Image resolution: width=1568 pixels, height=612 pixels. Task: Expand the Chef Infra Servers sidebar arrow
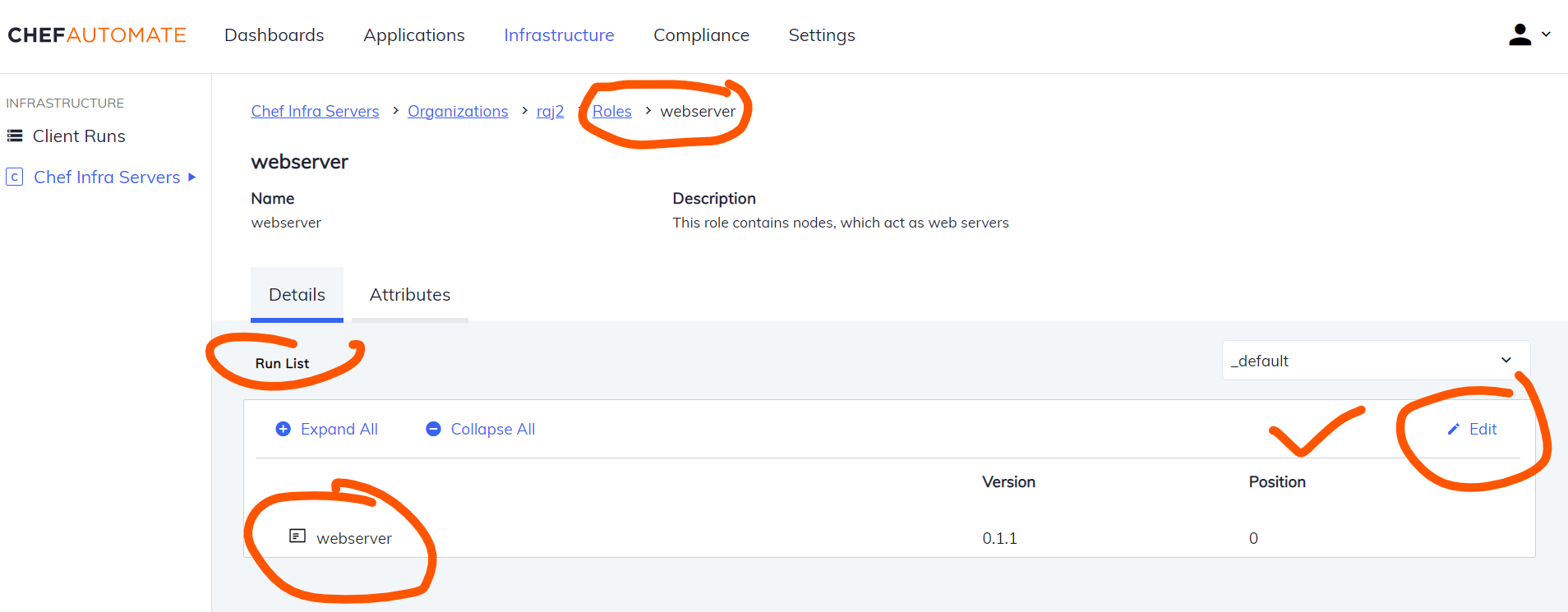click(x=192, y=177)
